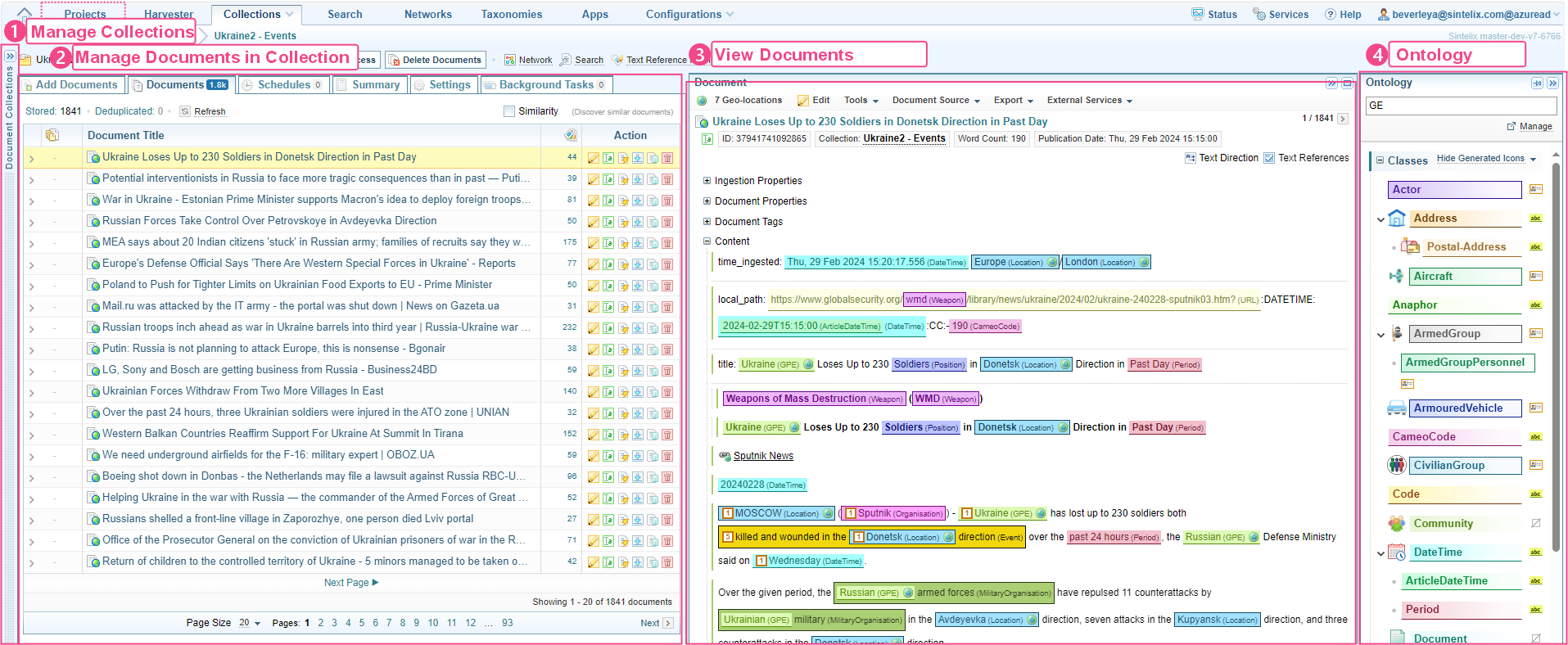
Task: Click the ArmouredVehicle class car icon
Action: 1396,408
